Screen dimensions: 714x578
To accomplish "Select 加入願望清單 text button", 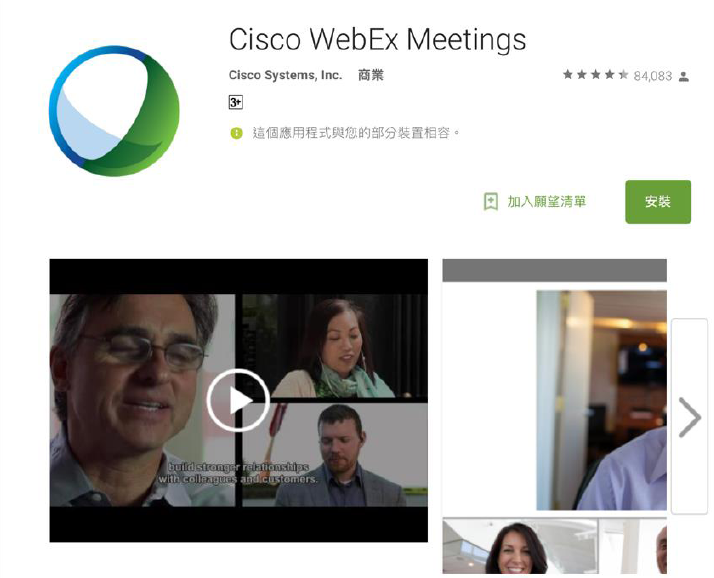I will click(547, 201).
